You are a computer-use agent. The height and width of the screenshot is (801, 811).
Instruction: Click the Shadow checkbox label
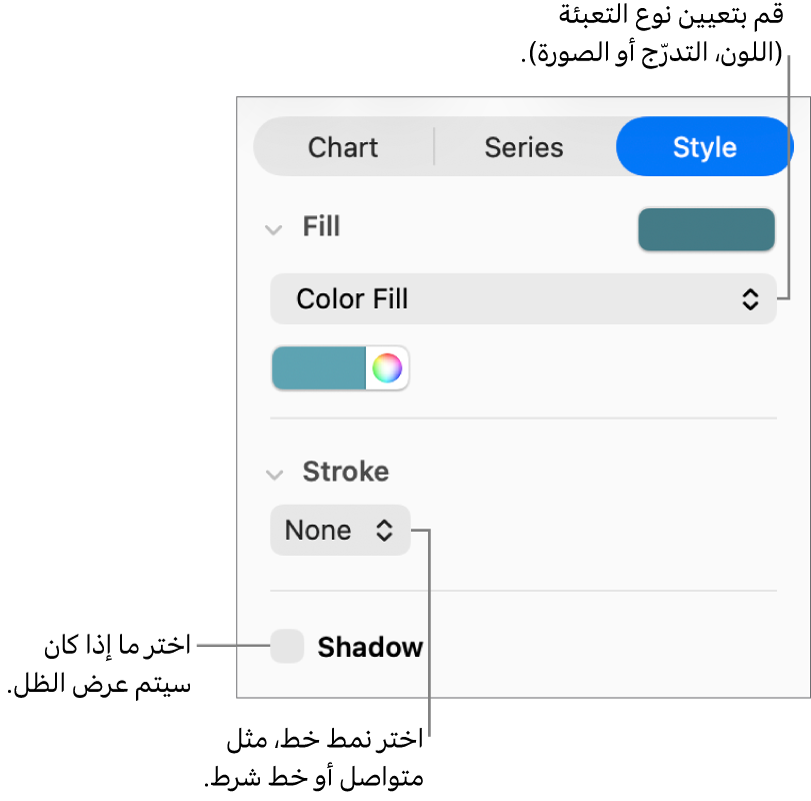tap(370, 648)
